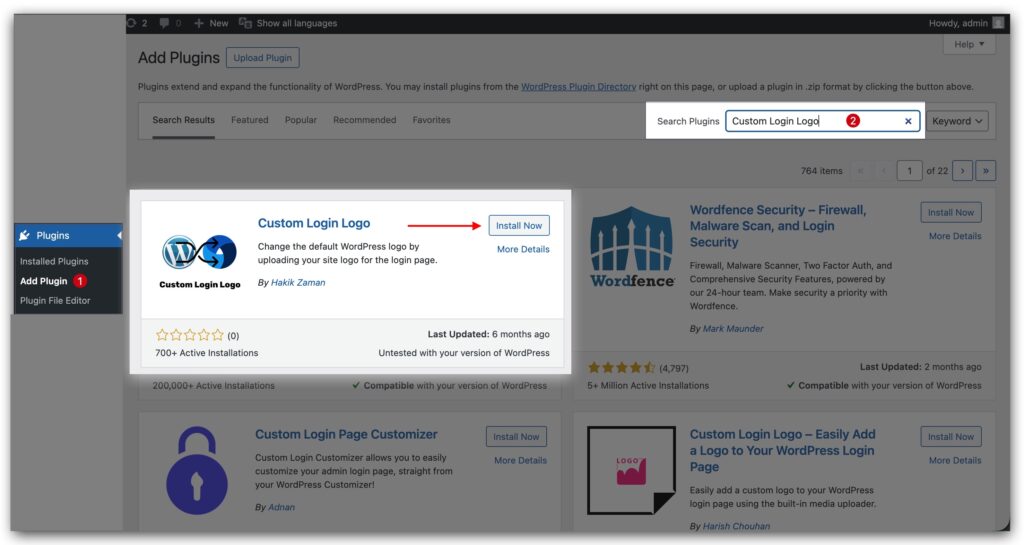Switch to the Featured tab
This screenshot has height=545, width=1024.
pyautogui.click(x=249, y=120)
